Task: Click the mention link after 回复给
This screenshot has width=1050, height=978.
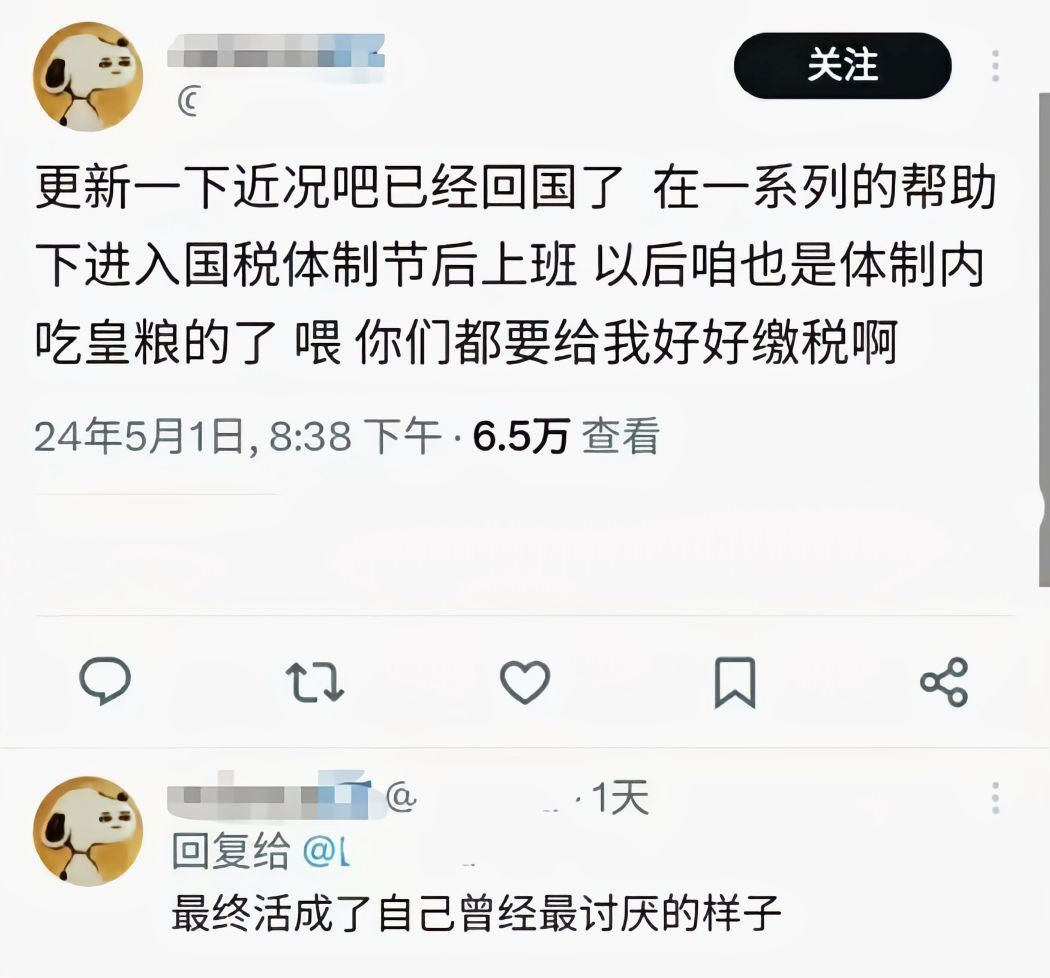Action: (326, 851)
